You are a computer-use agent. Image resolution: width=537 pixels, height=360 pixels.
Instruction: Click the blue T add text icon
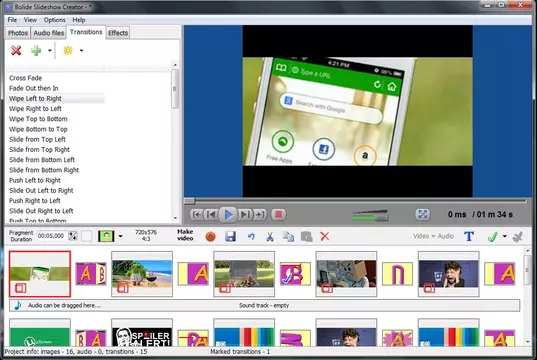469,236
